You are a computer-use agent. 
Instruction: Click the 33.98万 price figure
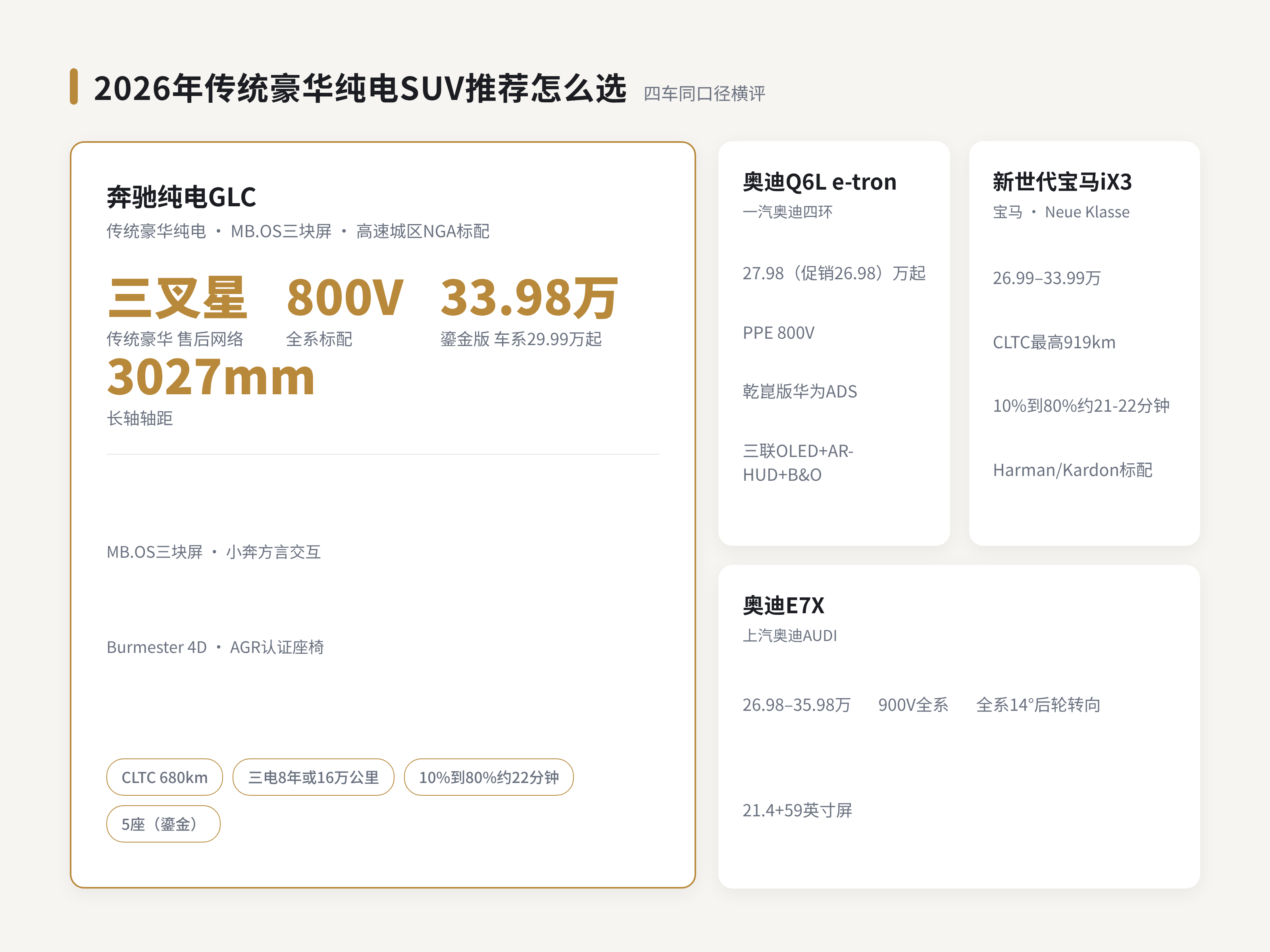pyautogui.click(x=529, y=297)
